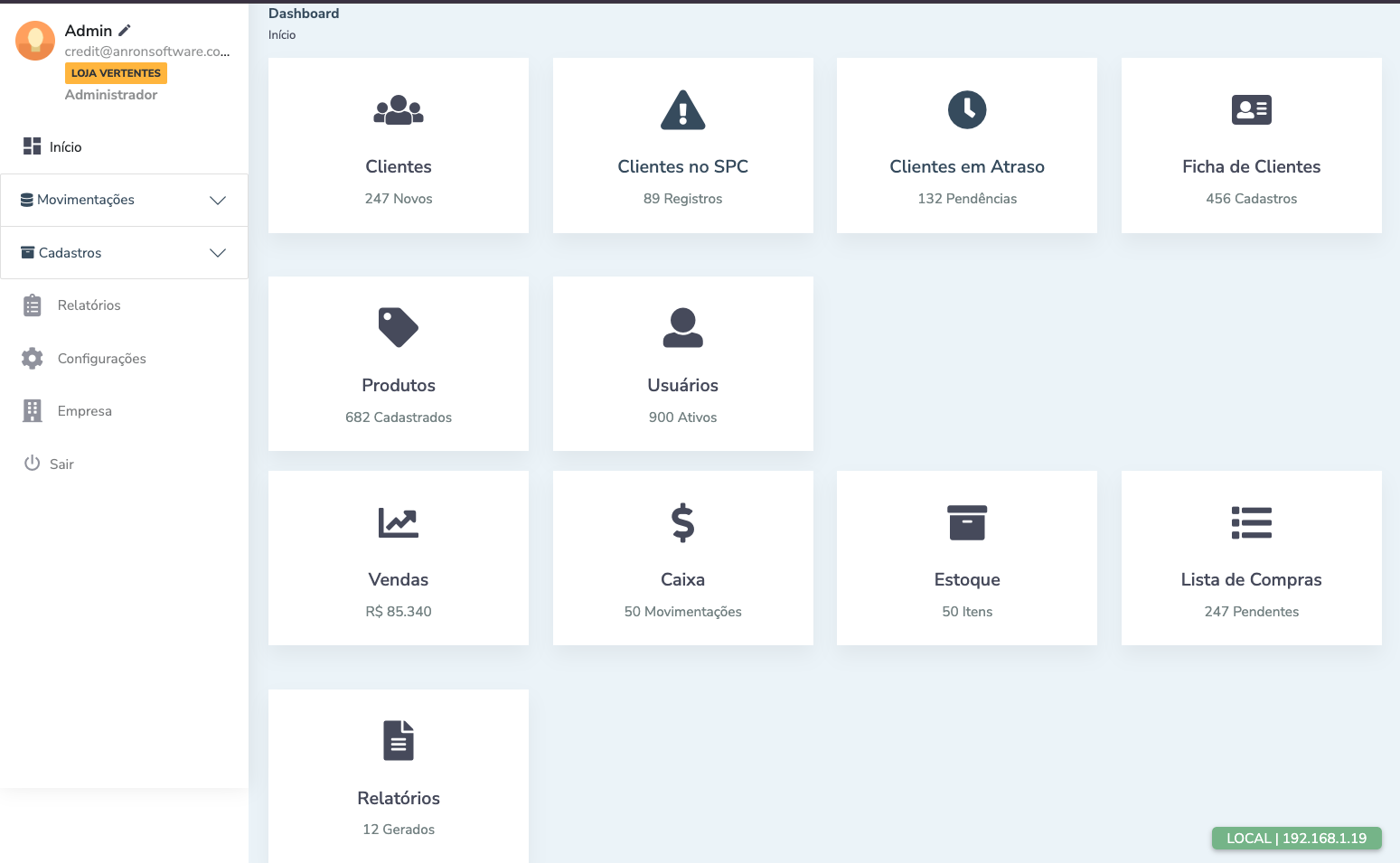Click the warning triangle icon for Clientes no SPC
Viewport: 1400px width, 863px height.
point(682,110)
